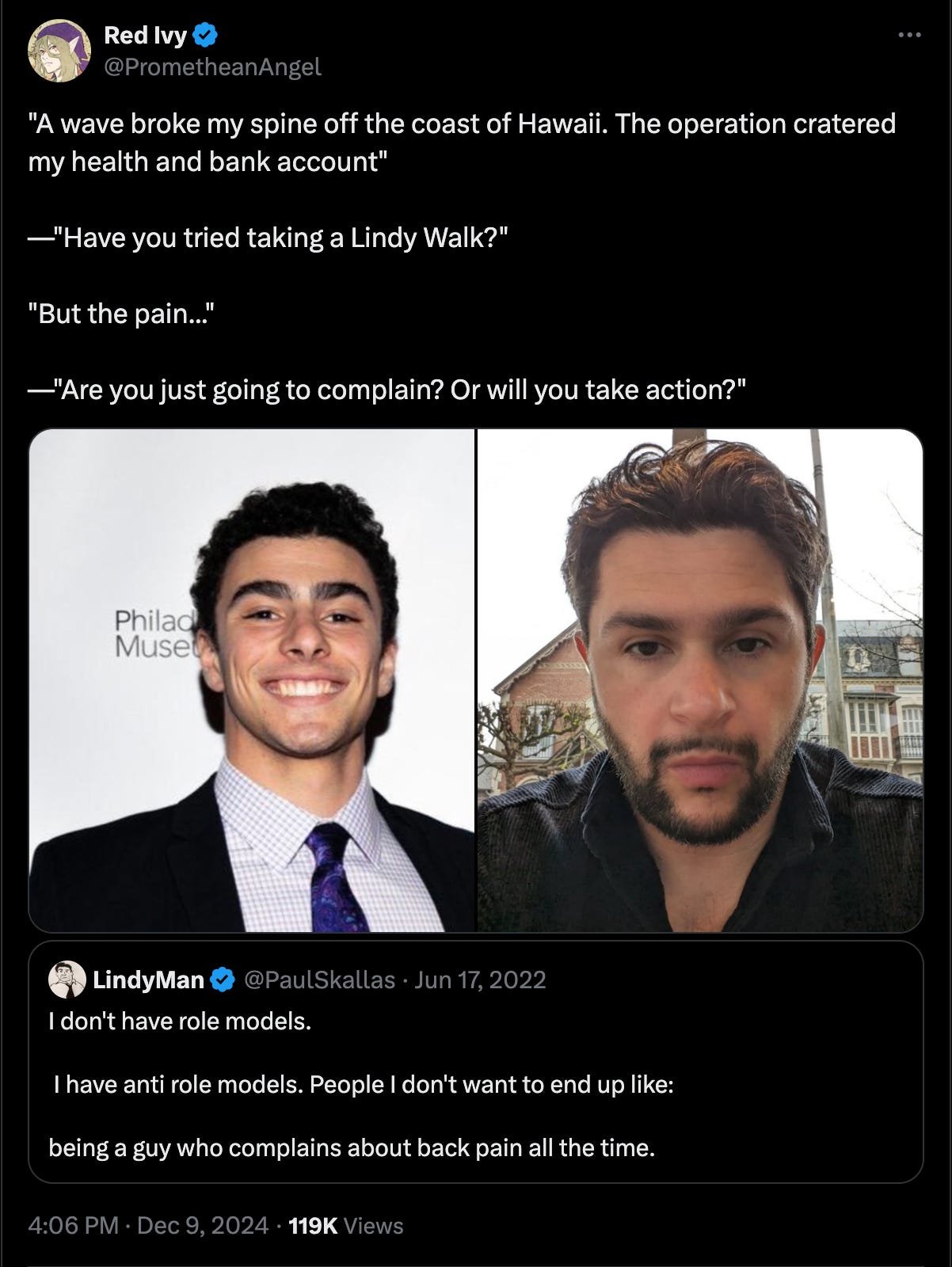Open the quoted tweet about anti role models
952x1267 pixels.
coord(476,1062)
